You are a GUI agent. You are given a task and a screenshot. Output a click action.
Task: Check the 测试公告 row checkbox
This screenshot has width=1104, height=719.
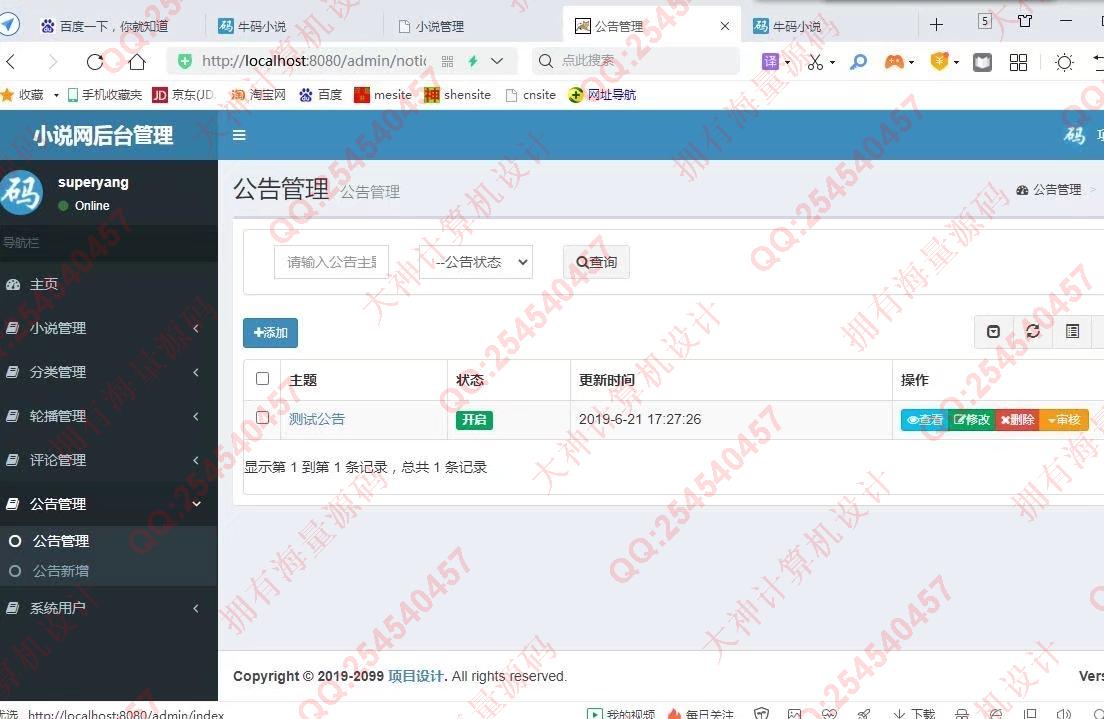pos(263,418)
